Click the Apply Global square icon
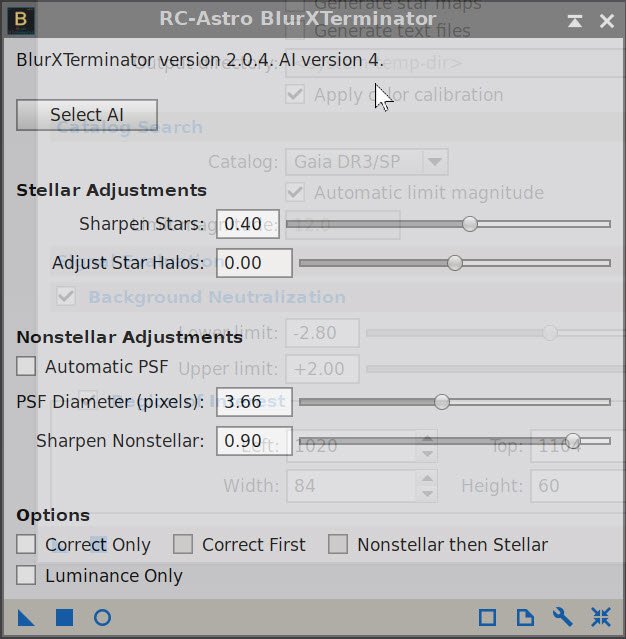The image size is (626, 639). coord(64,617)
